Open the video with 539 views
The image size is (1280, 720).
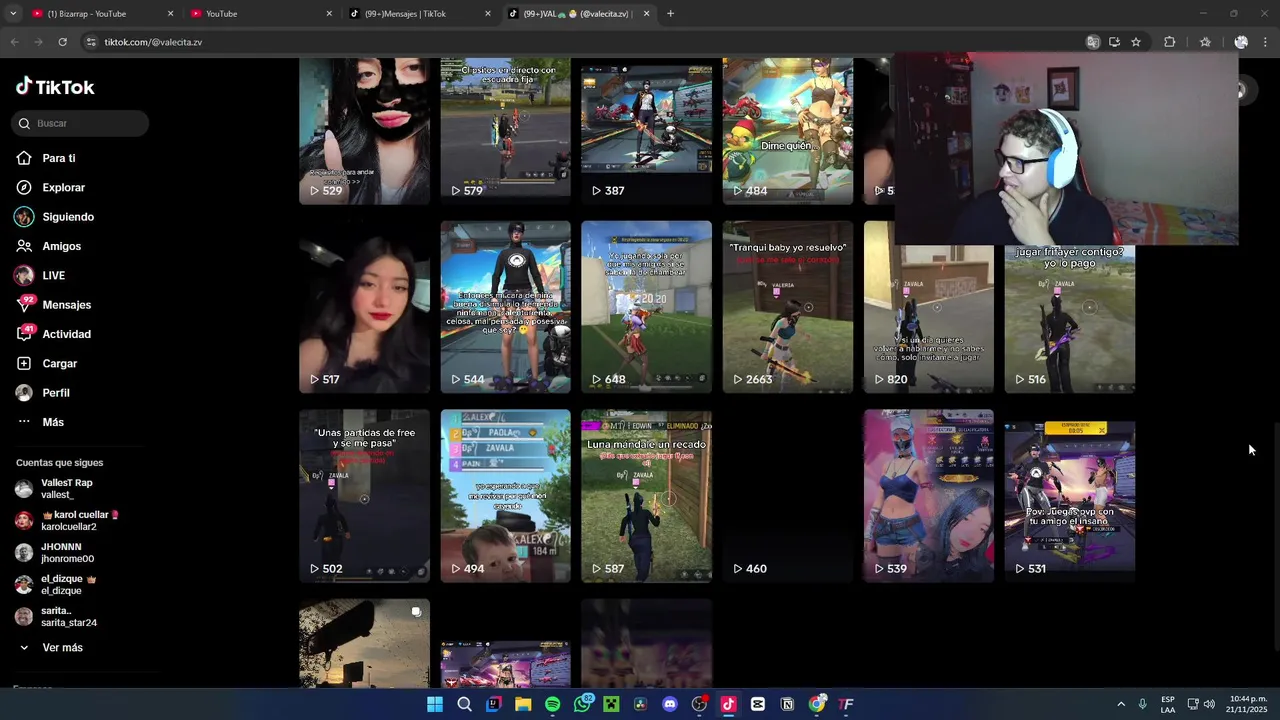(x=928, y=496)
